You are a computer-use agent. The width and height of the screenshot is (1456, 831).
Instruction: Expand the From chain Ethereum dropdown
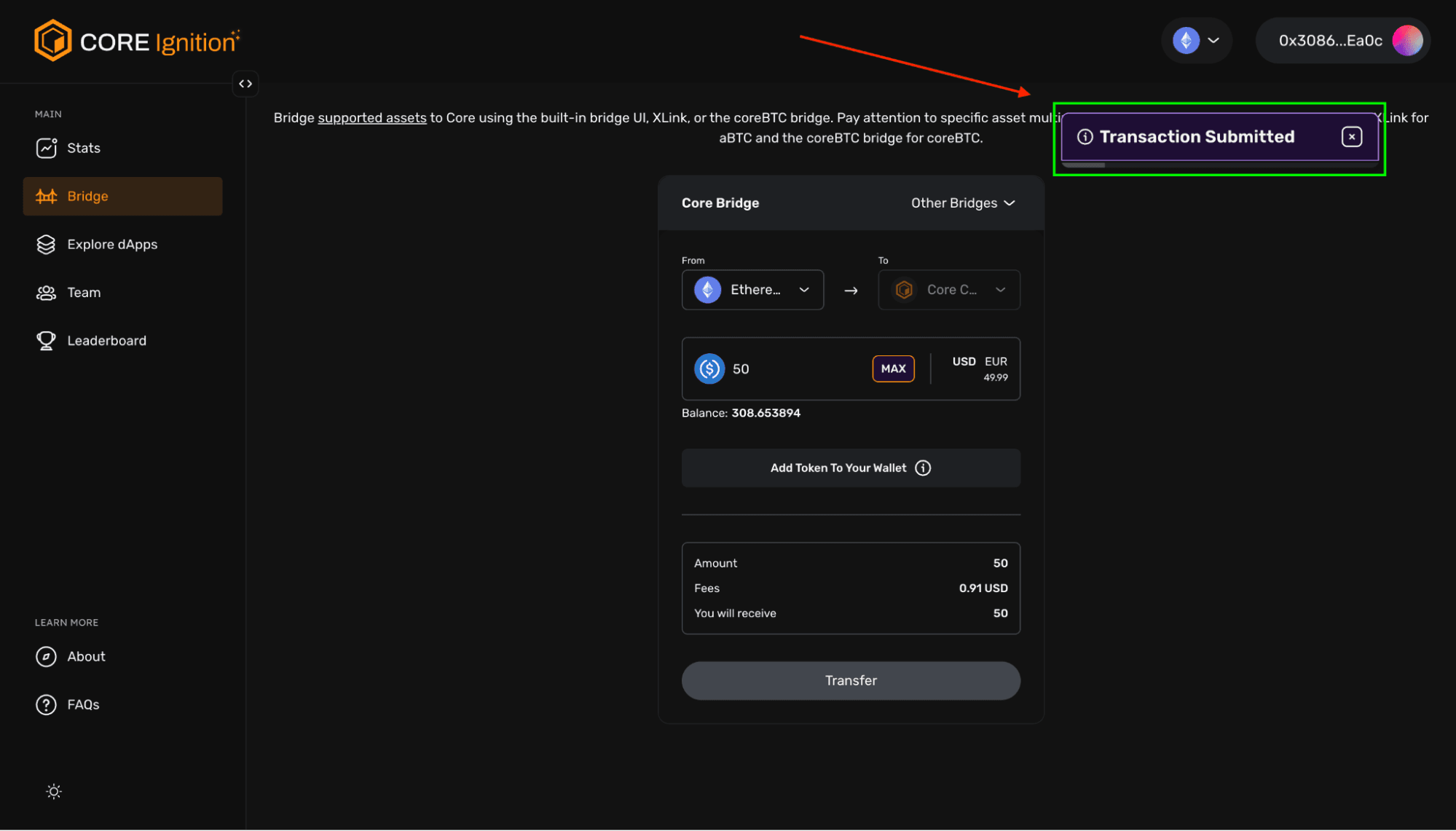click(752, 290)
